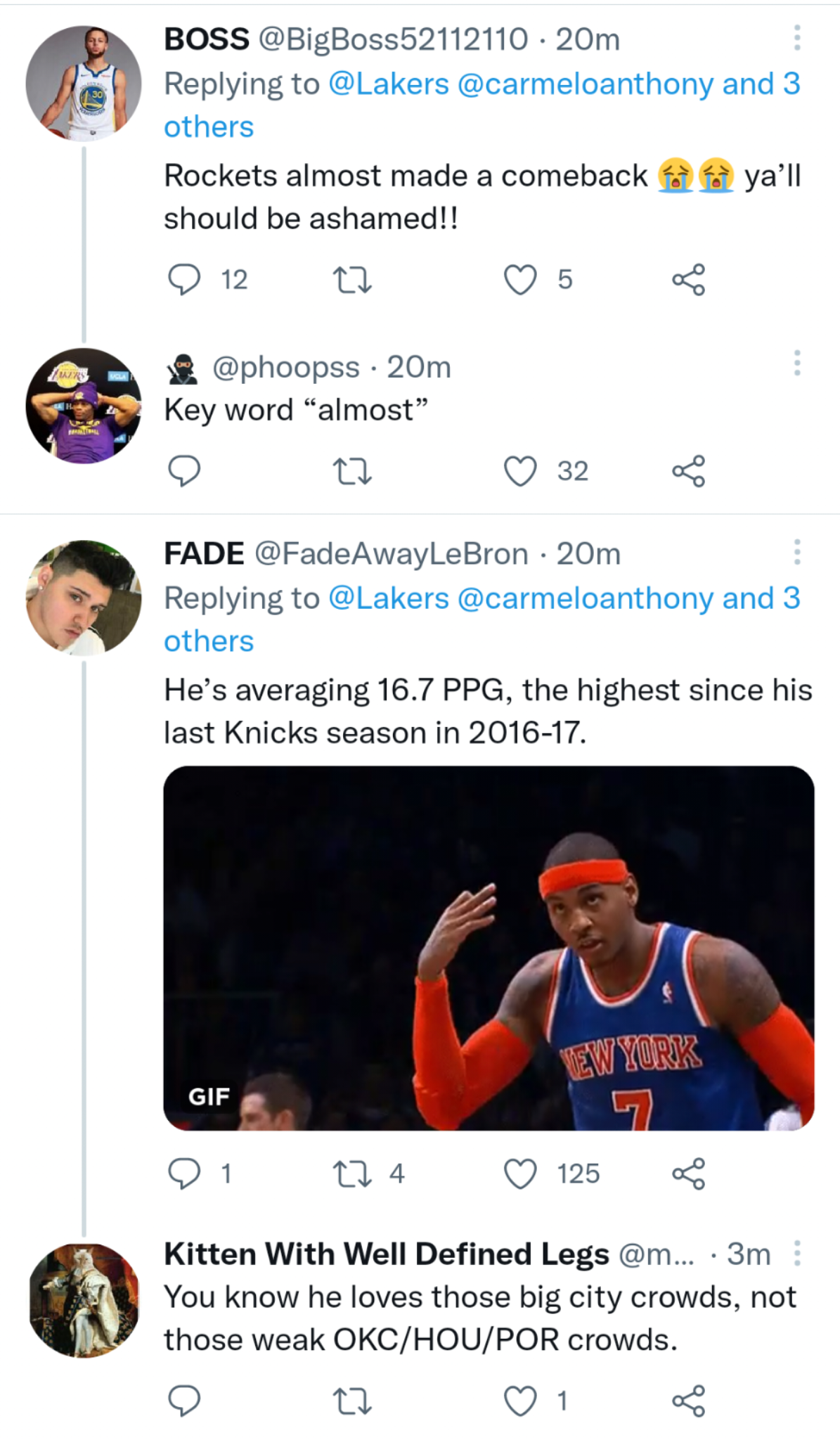This screenshot has height=1440, width=840.
Task: Reply to Kitten With Well Defined Legs
Action: click(x=184, y=1398)
